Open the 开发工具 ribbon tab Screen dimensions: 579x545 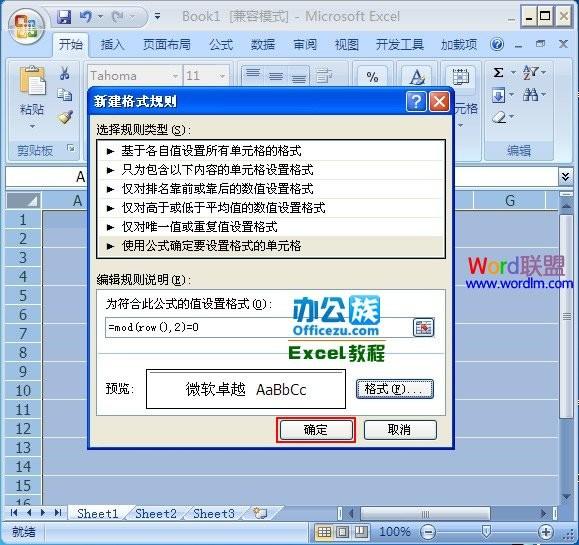tap(400, 45)
